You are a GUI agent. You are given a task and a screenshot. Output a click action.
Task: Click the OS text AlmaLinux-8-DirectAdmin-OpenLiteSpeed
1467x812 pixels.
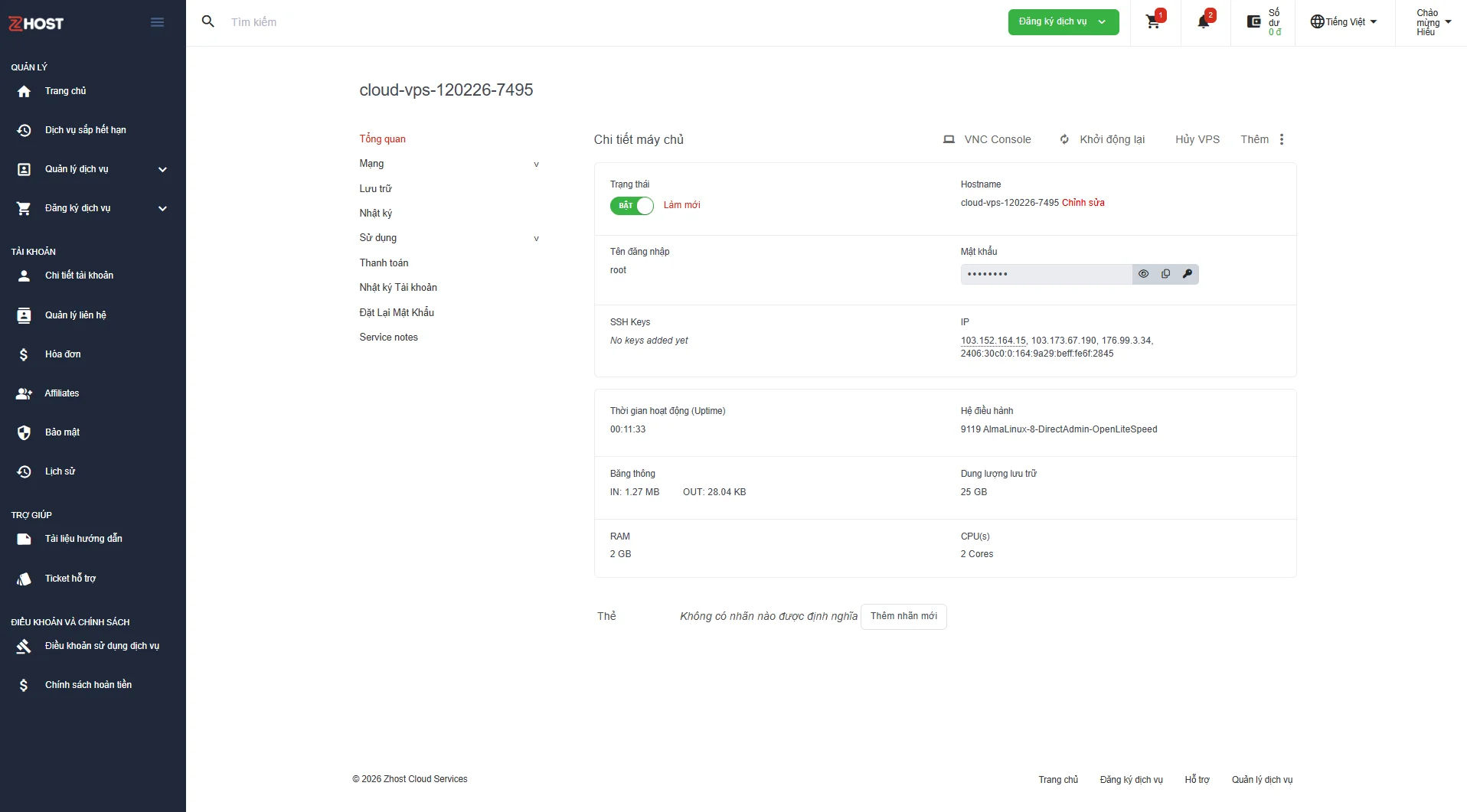tap(1070, 429)
